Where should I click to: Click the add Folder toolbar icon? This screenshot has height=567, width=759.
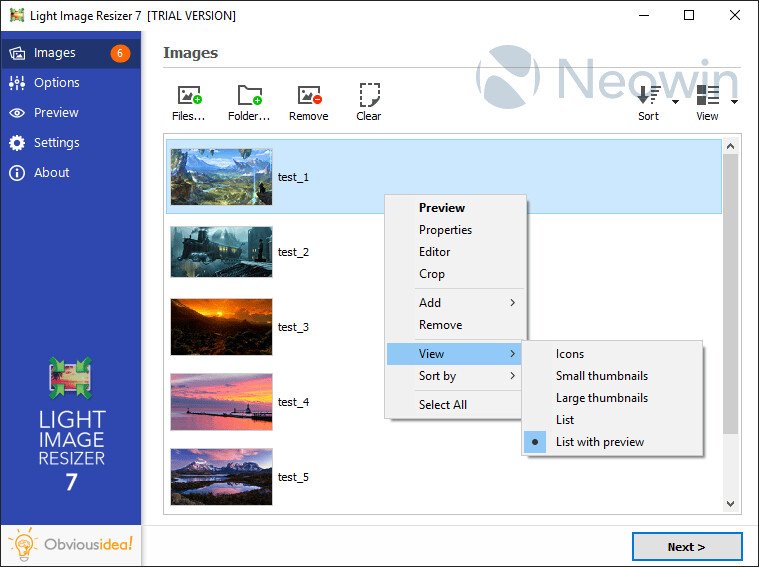coord(249,97)
